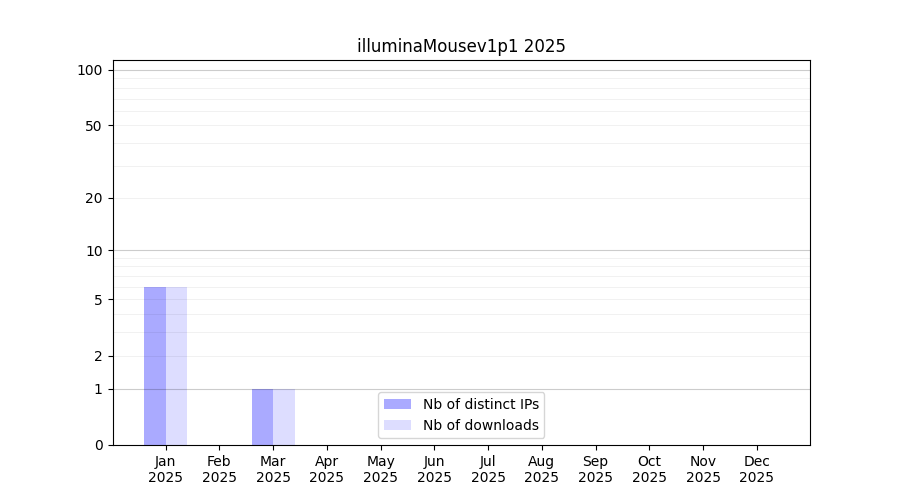Pick the Aug 2025 x-axis label
This screenshot has width=900, height=500.
point(542,469)
